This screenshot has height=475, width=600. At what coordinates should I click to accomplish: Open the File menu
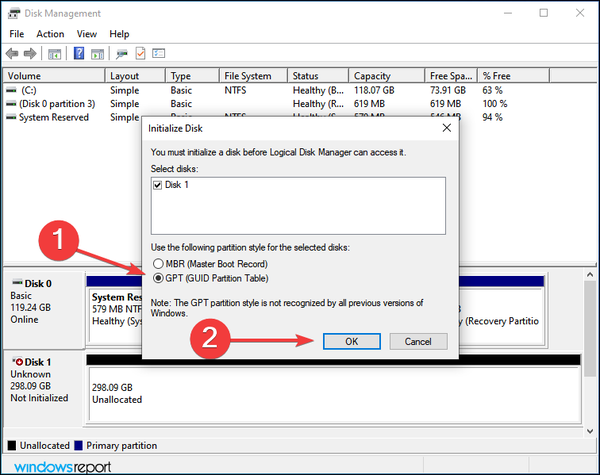(16, 34)
